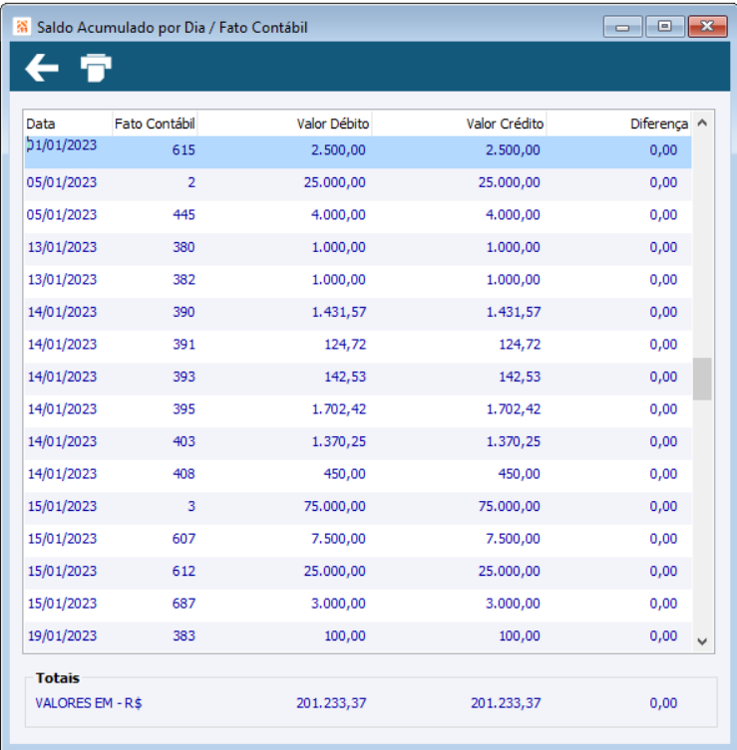Click debit value 1.370,25
This screenshot has height=750, width=737.
[339, 442]
